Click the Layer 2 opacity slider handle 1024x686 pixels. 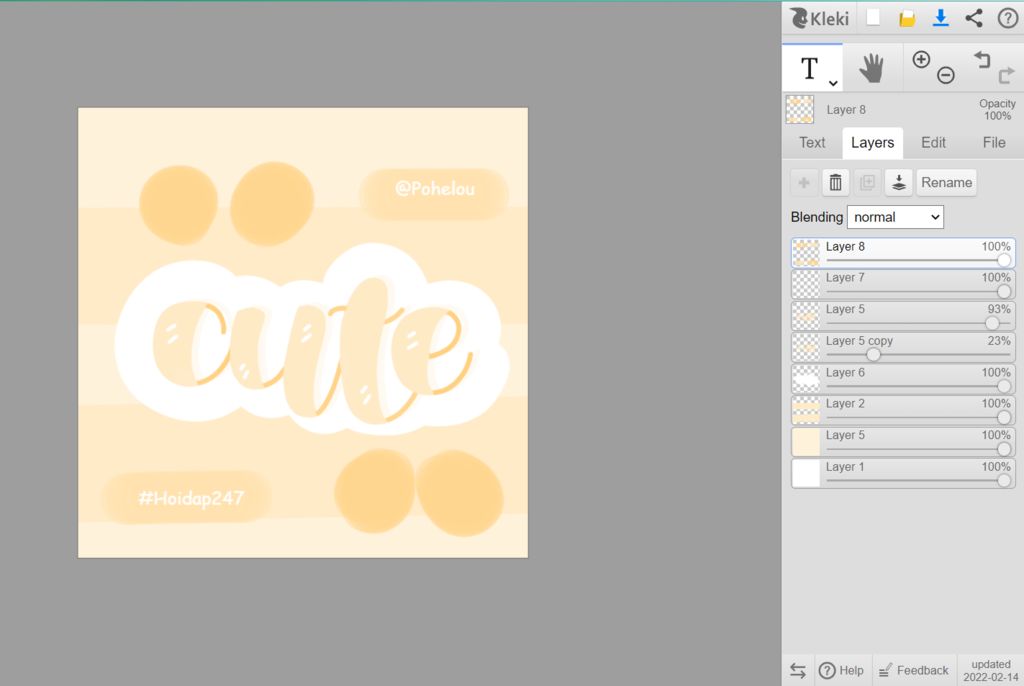(x=1004, y=418)
